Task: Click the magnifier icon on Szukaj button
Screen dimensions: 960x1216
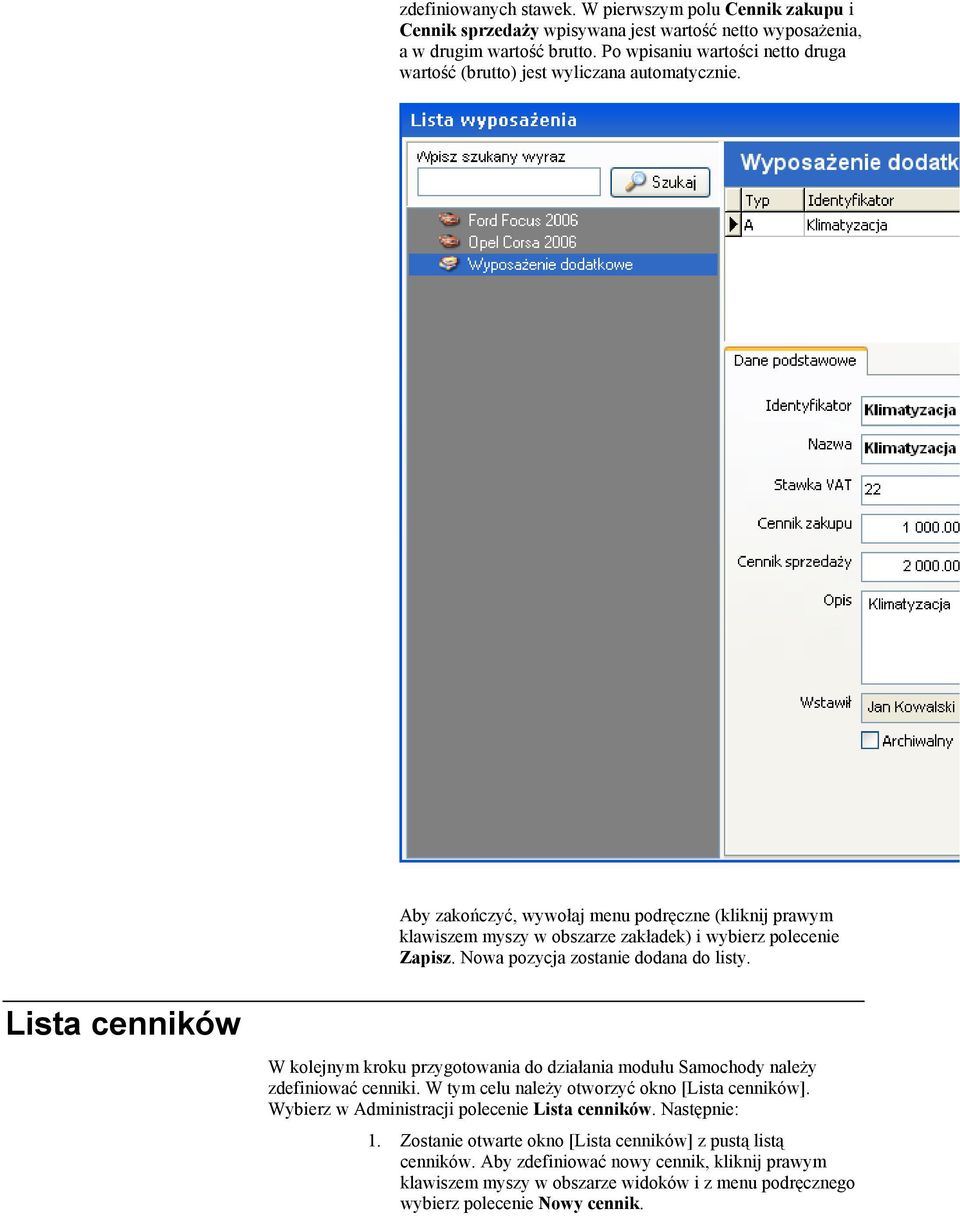Action: click(x=634, y=182)
